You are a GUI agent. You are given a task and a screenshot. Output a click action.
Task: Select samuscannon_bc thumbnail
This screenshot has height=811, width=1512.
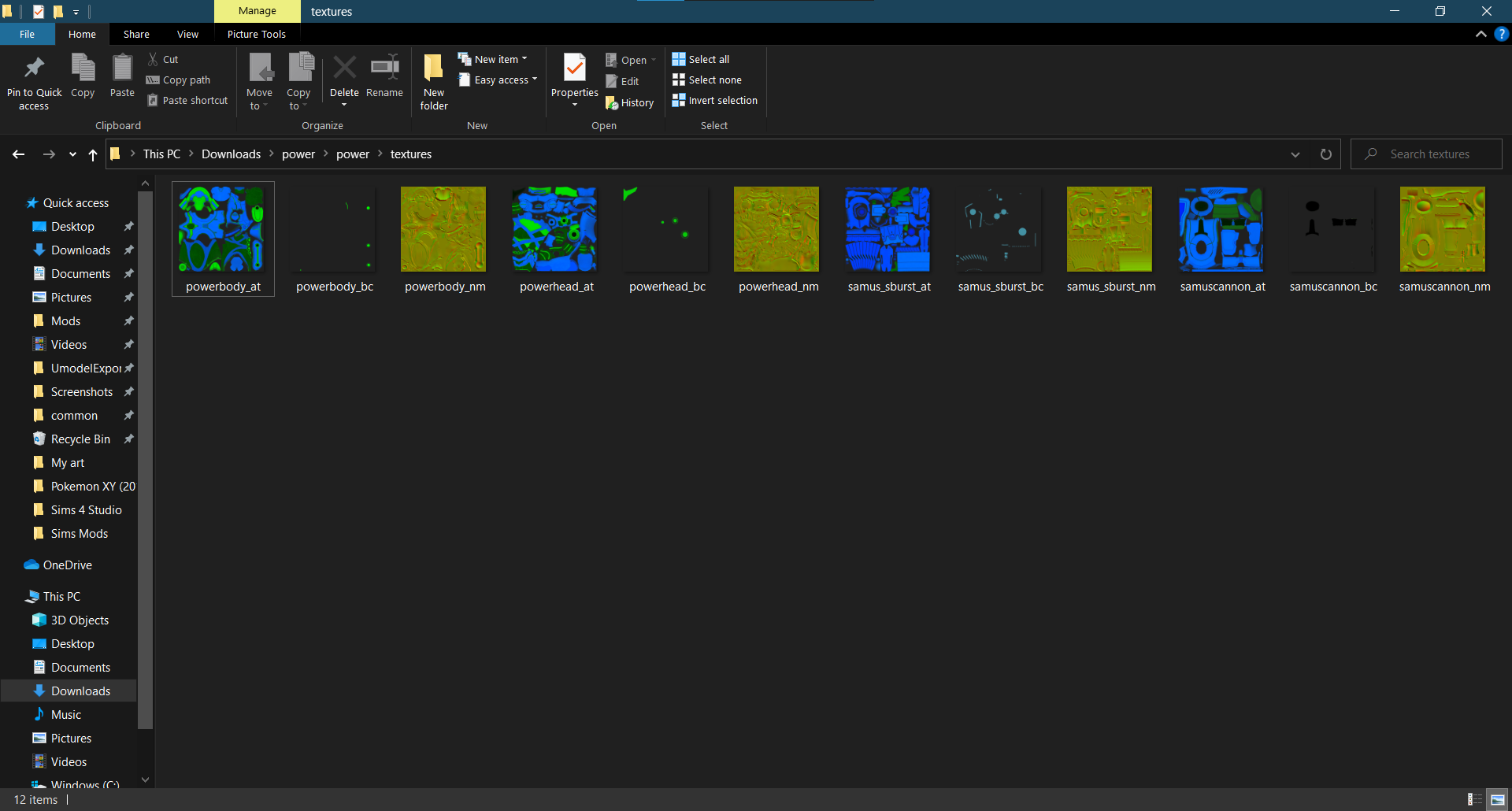[1332, 239]
